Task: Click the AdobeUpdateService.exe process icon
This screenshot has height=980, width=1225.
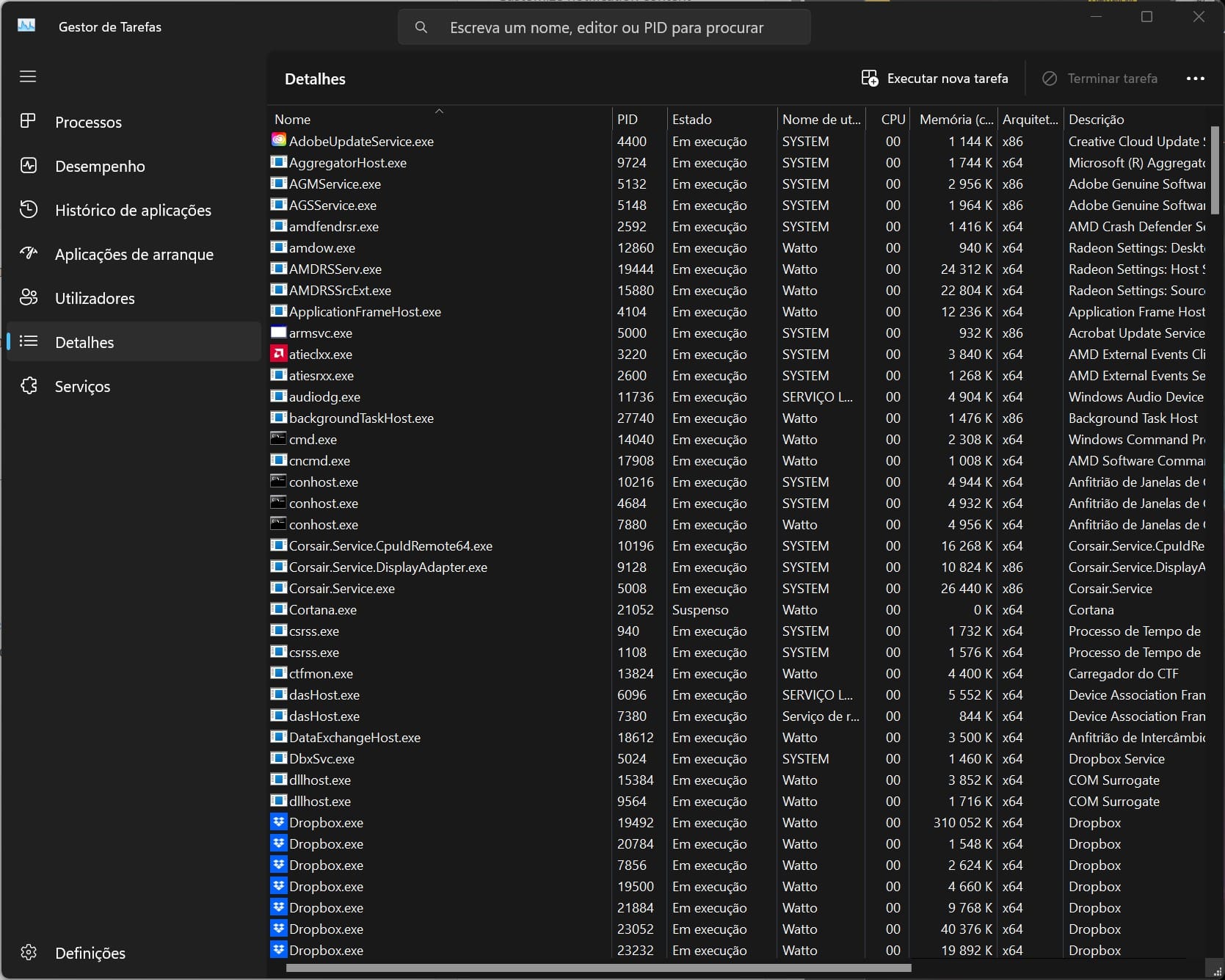Action: pyautogui.click(x=279, y=141)
